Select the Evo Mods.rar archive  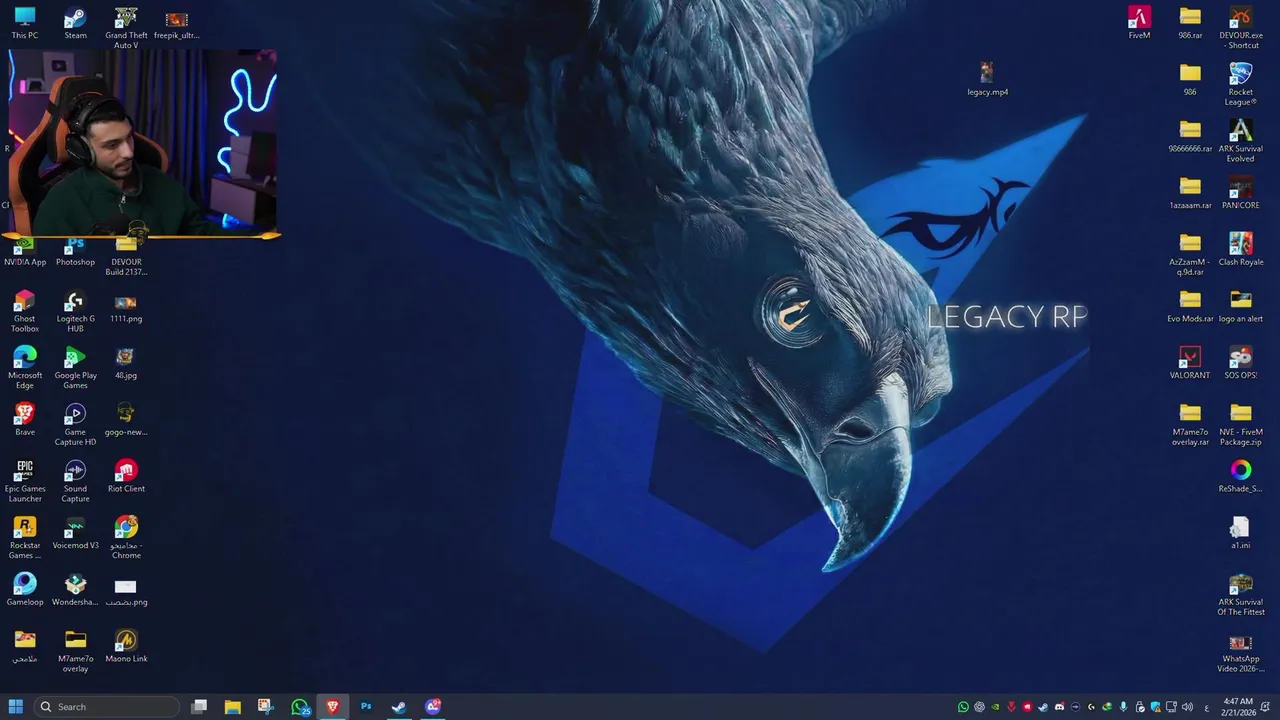point(1190,307)
